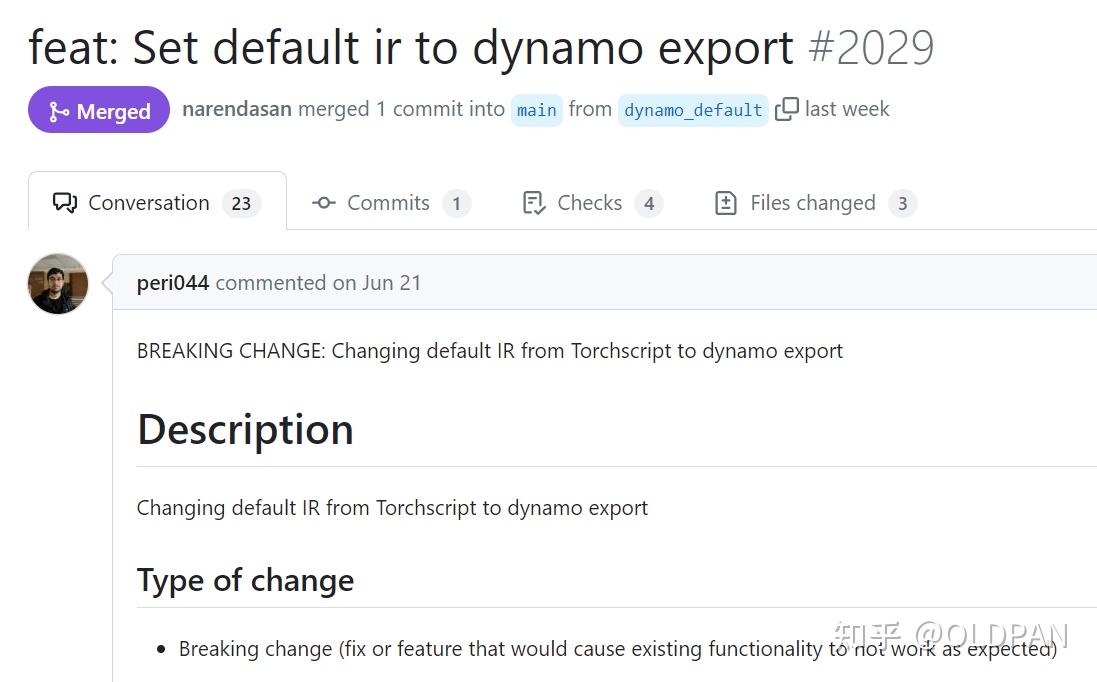Image resolution: width=1097 pixels, height=682 pixels.
Task: Click the merged pull request icon
Action: pyautogui.click(x=56, y=110)
